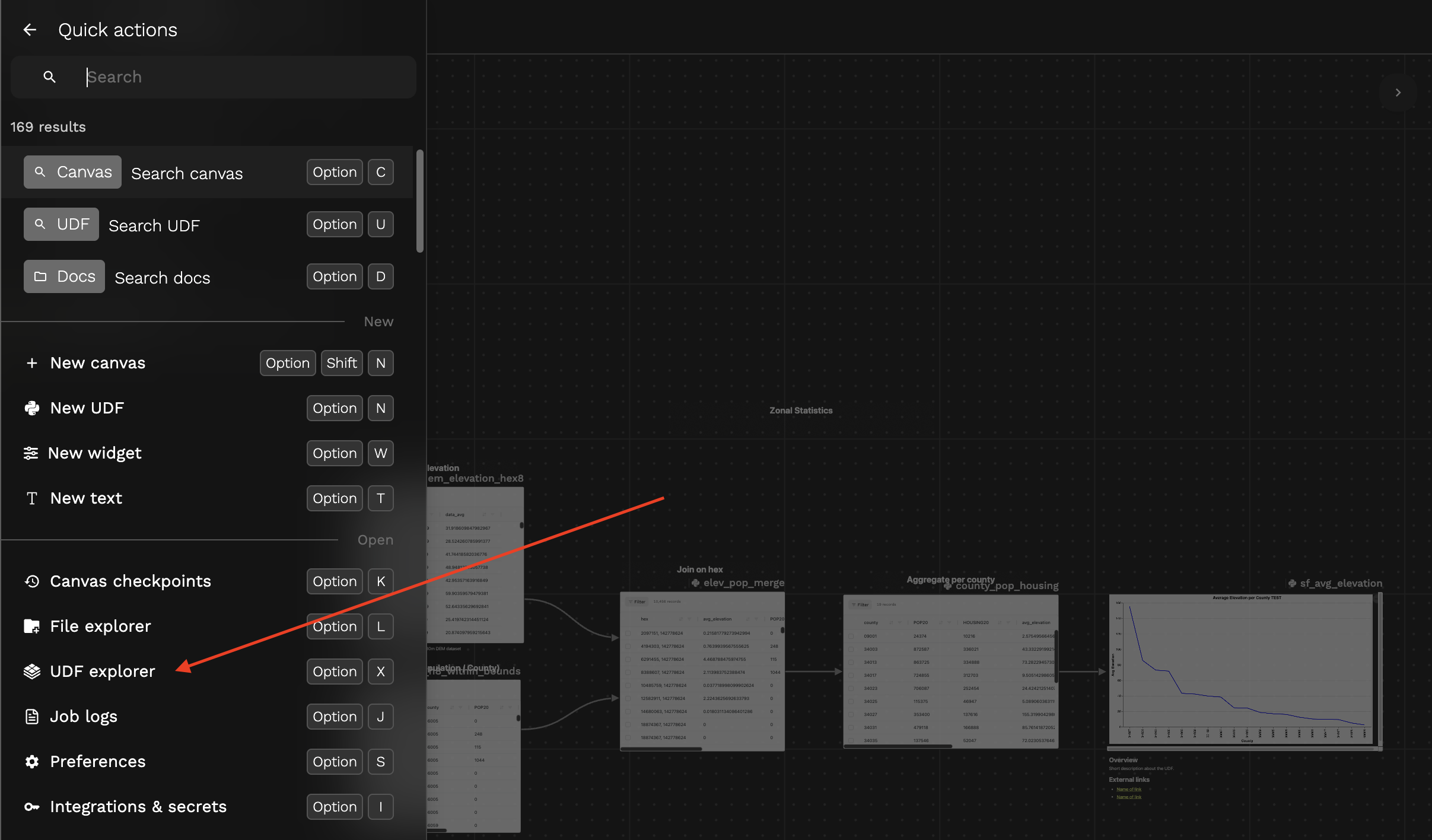Open the Average Elevation per County chart

[1241, 669]
